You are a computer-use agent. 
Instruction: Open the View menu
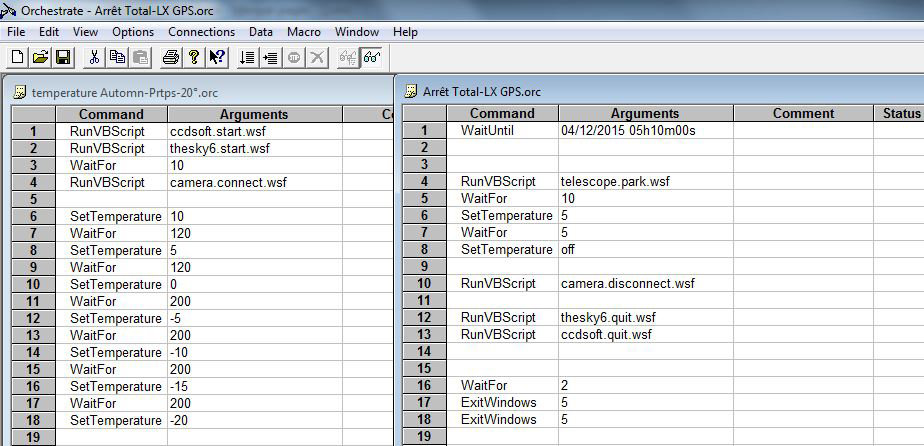85,32
